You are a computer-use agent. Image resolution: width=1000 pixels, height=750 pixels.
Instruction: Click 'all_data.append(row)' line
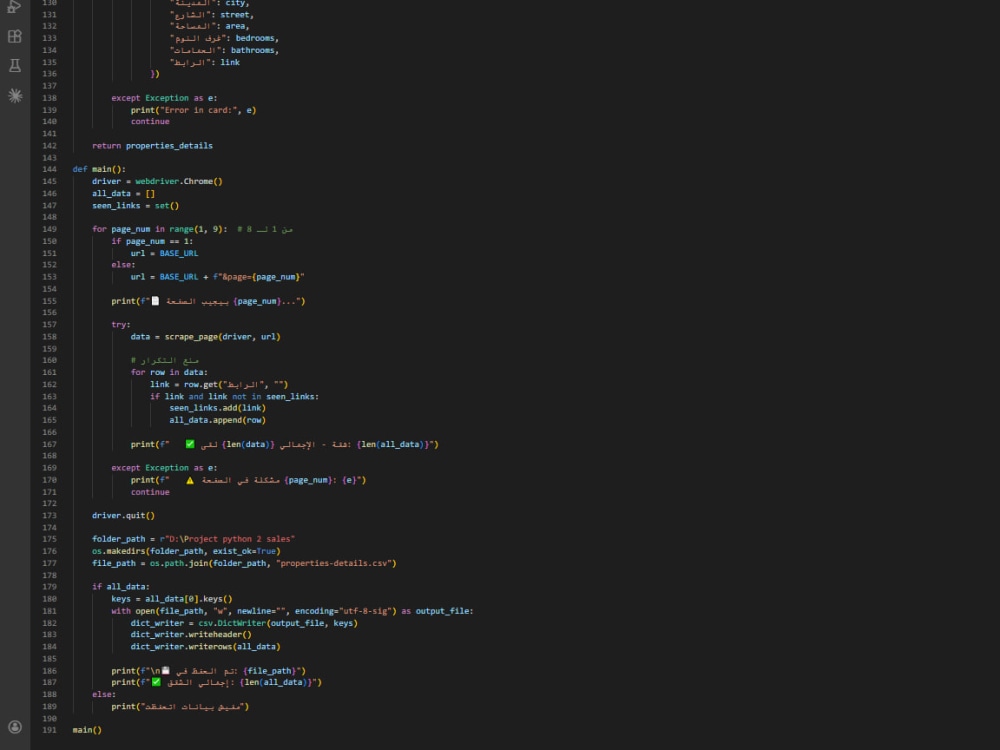click(217, 420)
